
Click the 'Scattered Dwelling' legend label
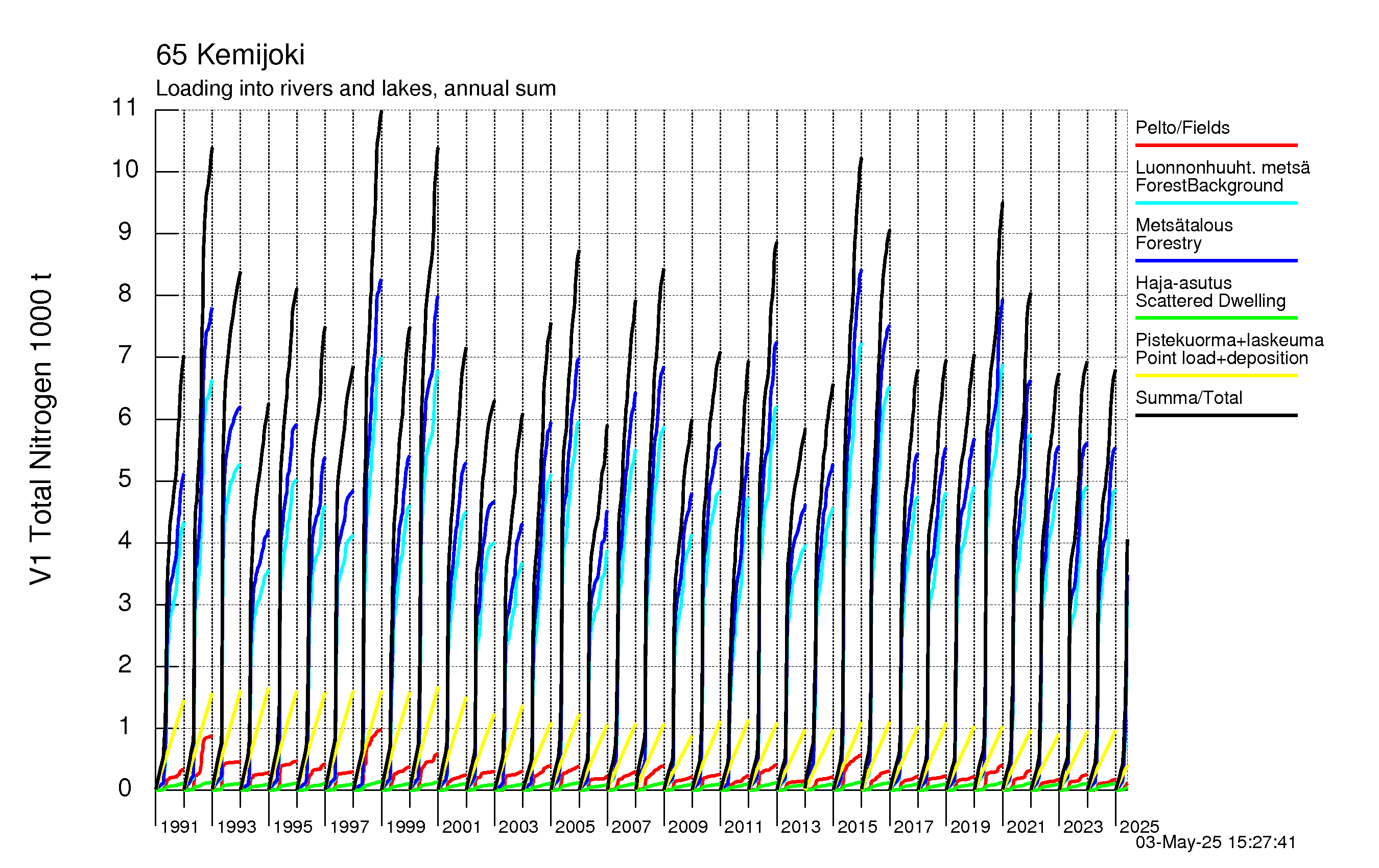1210,301
